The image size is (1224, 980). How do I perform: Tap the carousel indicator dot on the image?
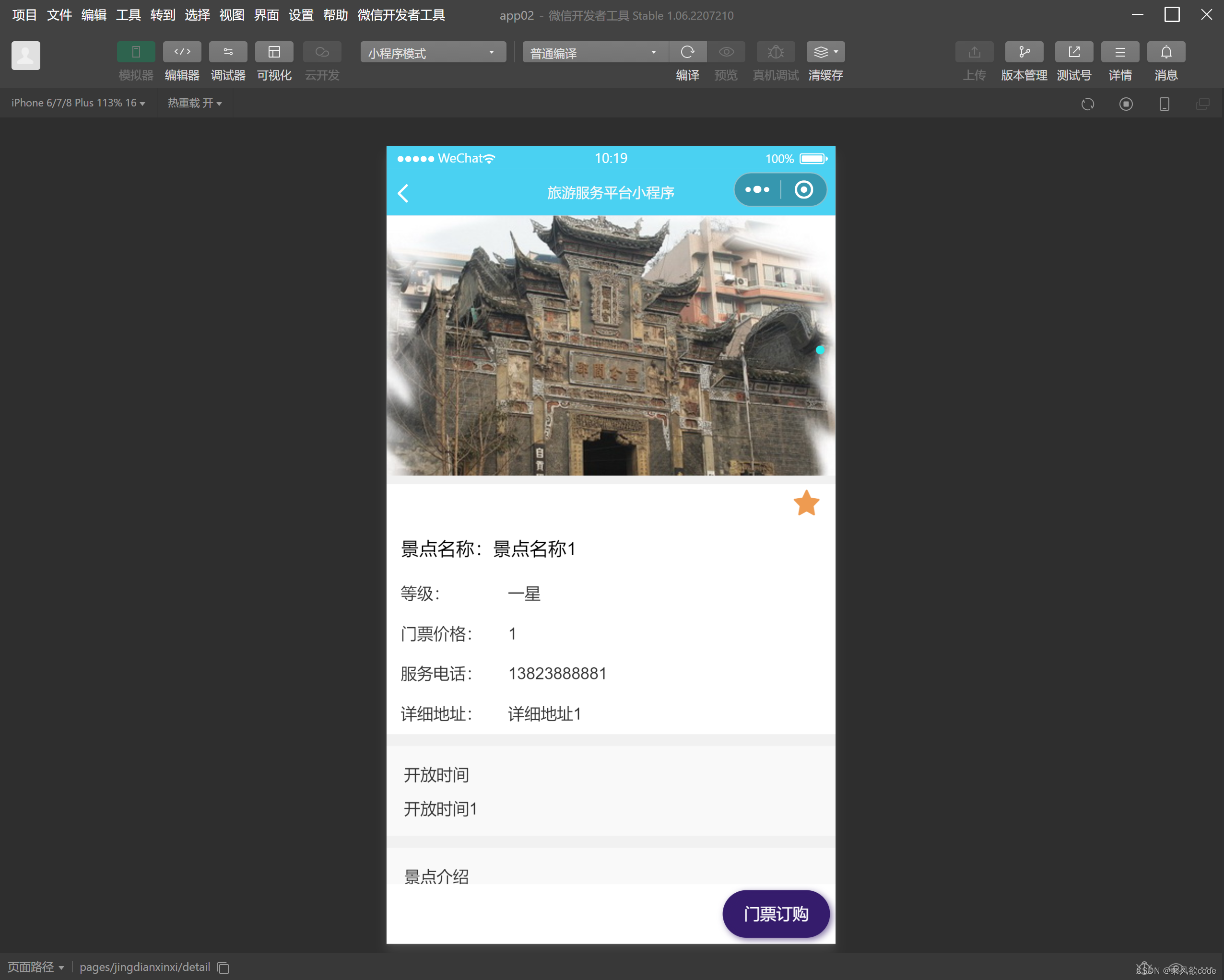pos(820,350)
